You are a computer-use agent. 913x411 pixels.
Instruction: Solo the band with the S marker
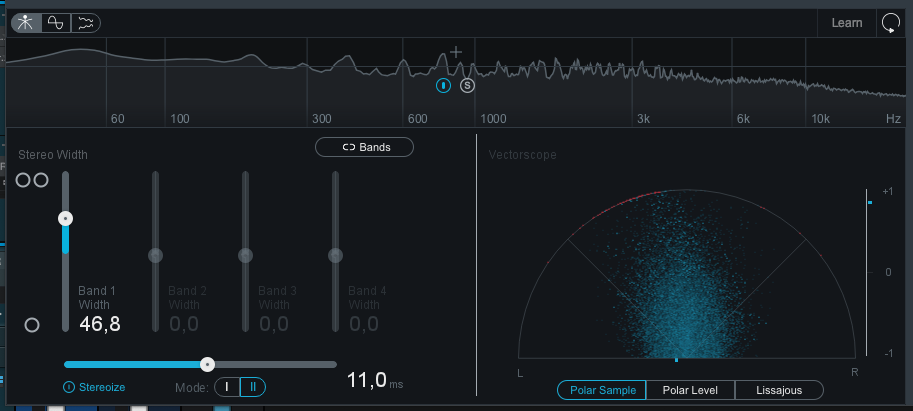tap(468, 86)
